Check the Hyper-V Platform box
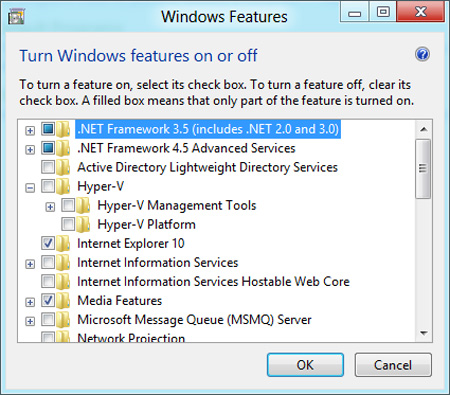Image resolution: width=450 pixels, height=395 pixels. 68,224
